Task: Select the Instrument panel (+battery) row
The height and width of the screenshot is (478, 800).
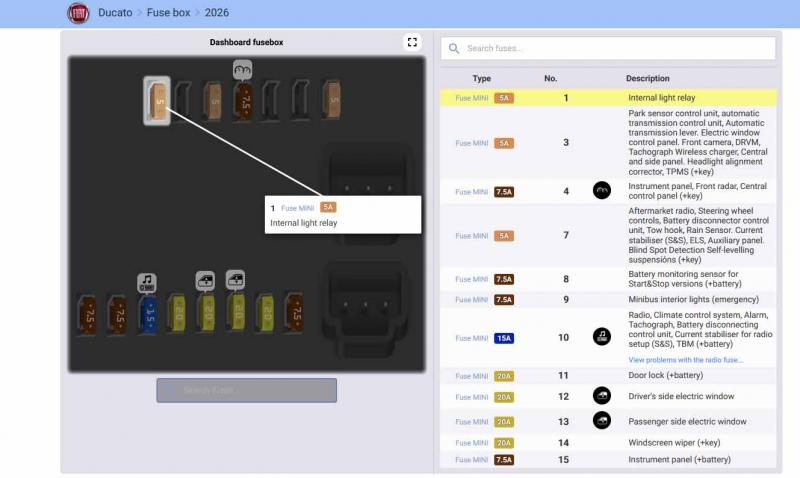Action: click(608, 460)
